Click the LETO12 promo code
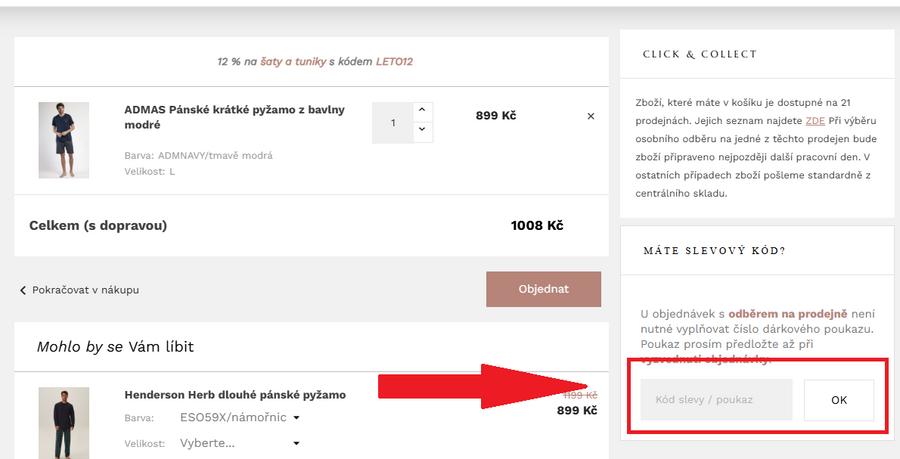 [x=394, y=61]
